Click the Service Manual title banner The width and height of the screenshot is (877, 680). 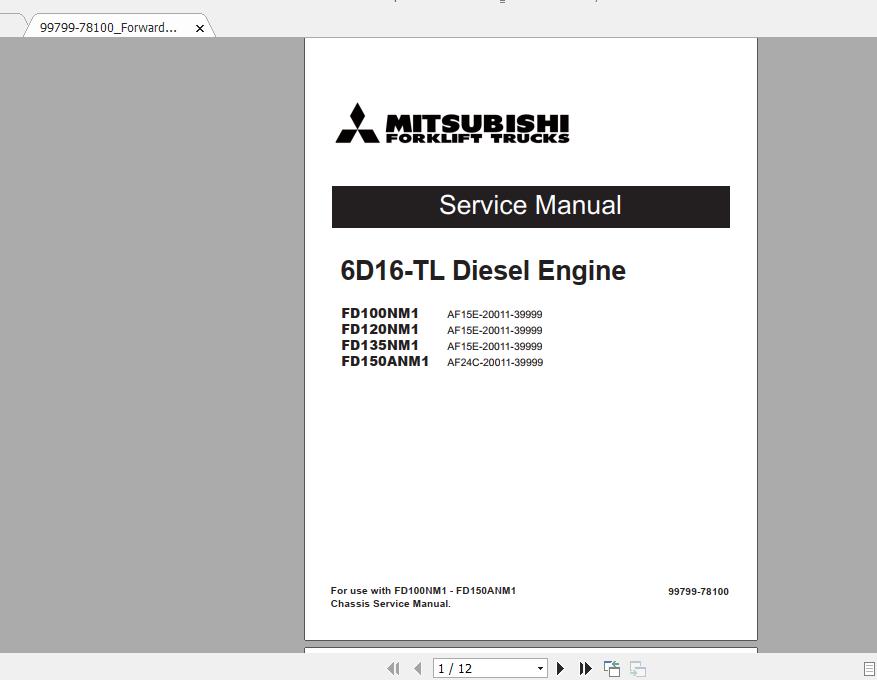530,206
